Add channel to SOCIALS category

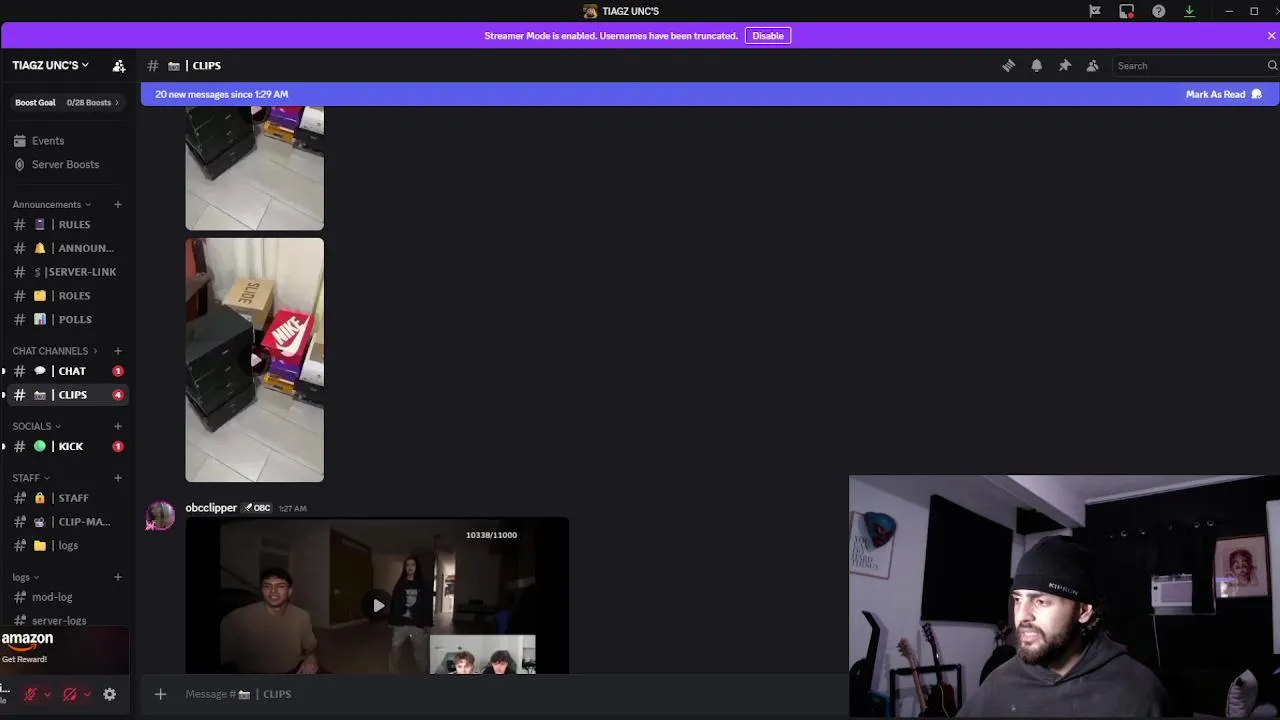[x=118, y=426]
